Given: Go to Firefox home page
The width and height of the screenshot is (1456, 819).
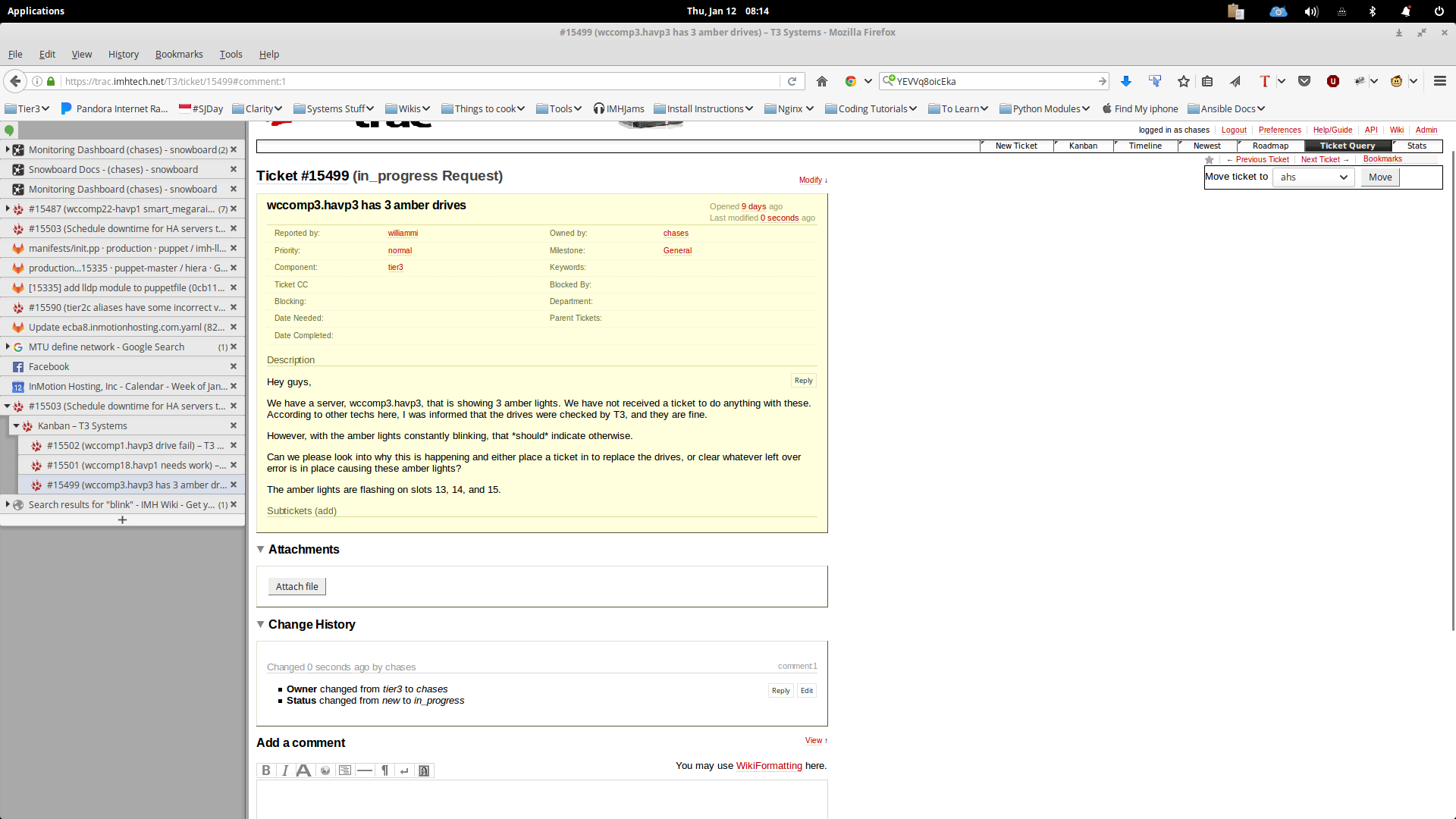Looking at the screenshot, I should point(822,81).
